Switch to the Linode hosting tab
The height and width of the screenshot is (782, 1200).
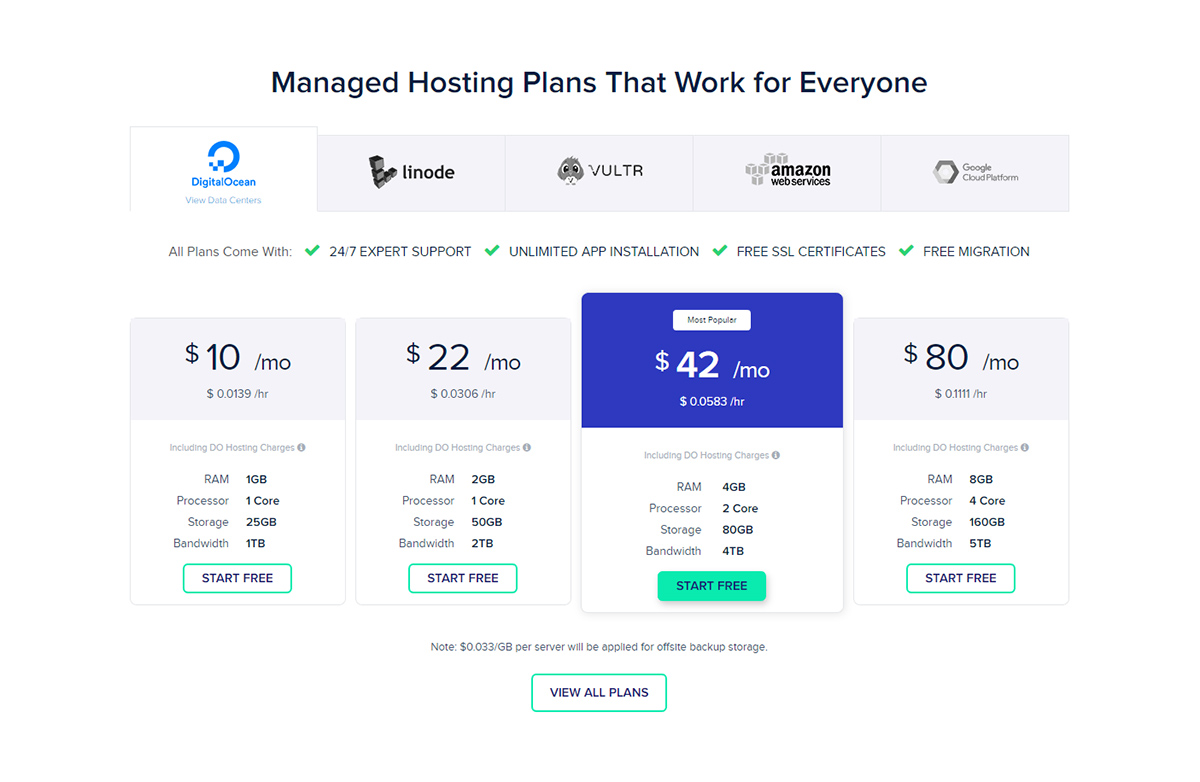pyautogui.click(x=410, y=171)
